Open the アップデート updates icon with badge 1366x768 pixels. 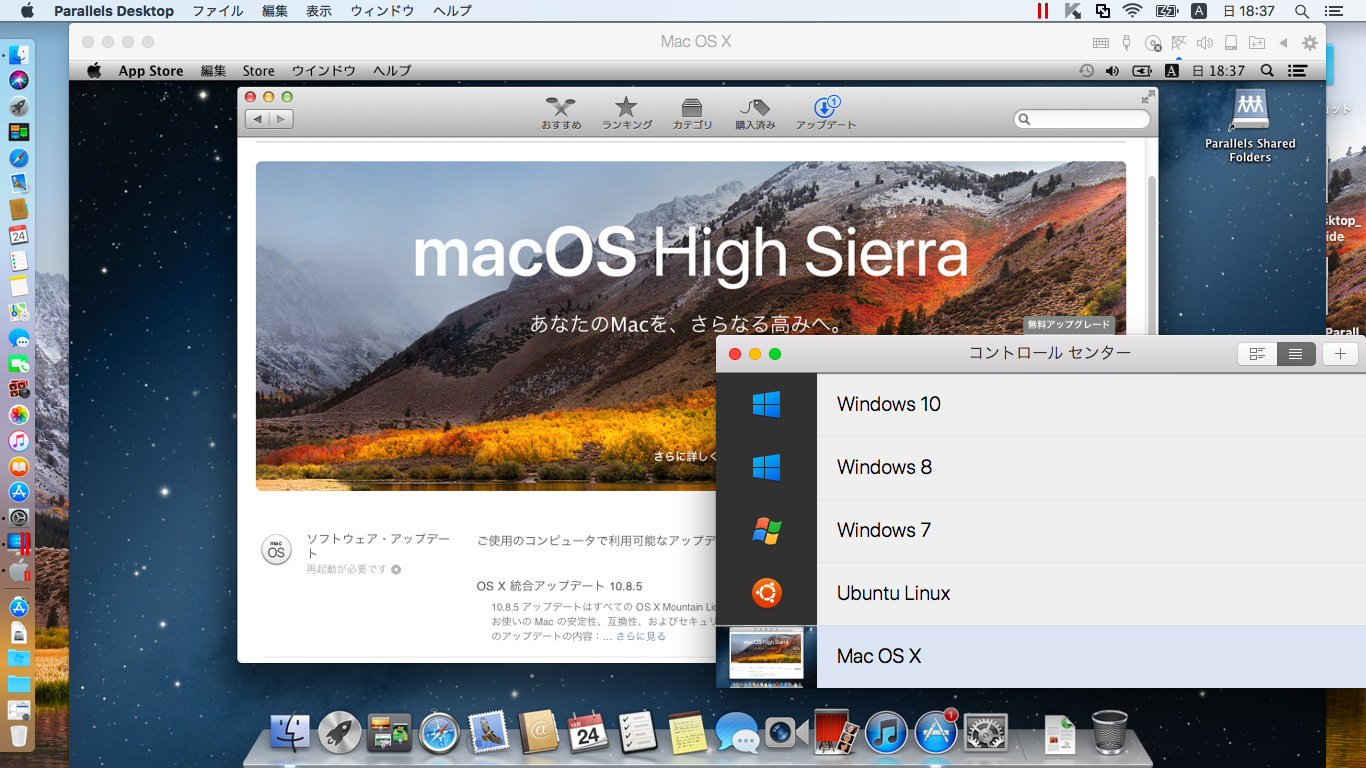pos(826,113)
